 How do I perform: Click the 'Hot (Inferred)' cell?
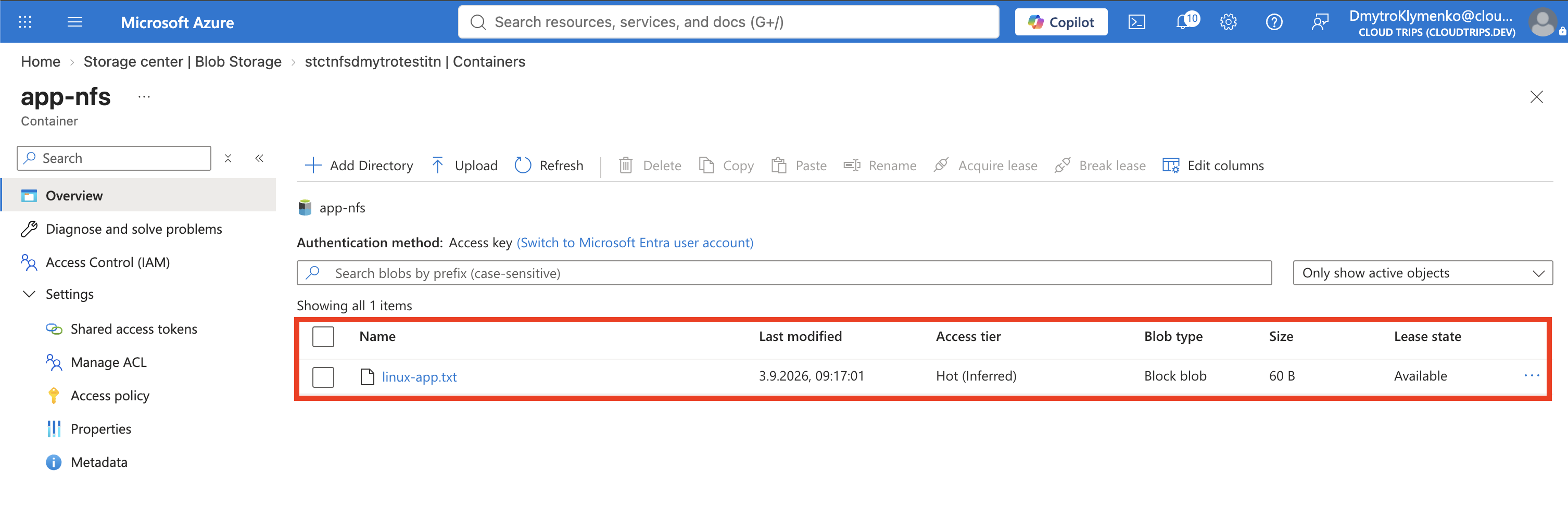(x=976, y=376)
